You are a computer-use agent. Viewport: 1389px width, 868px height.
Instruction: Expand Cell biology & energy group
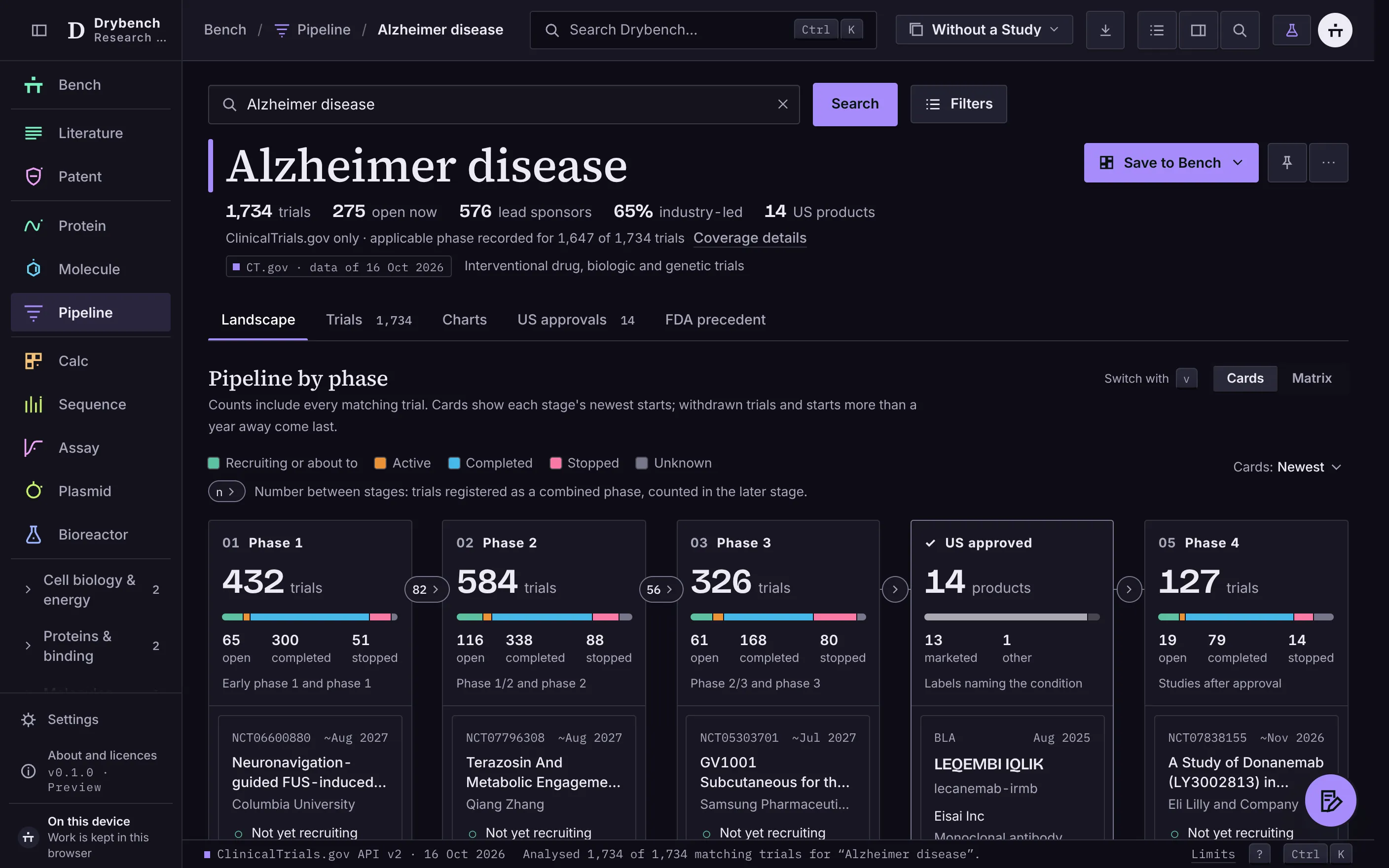(91, 589)
